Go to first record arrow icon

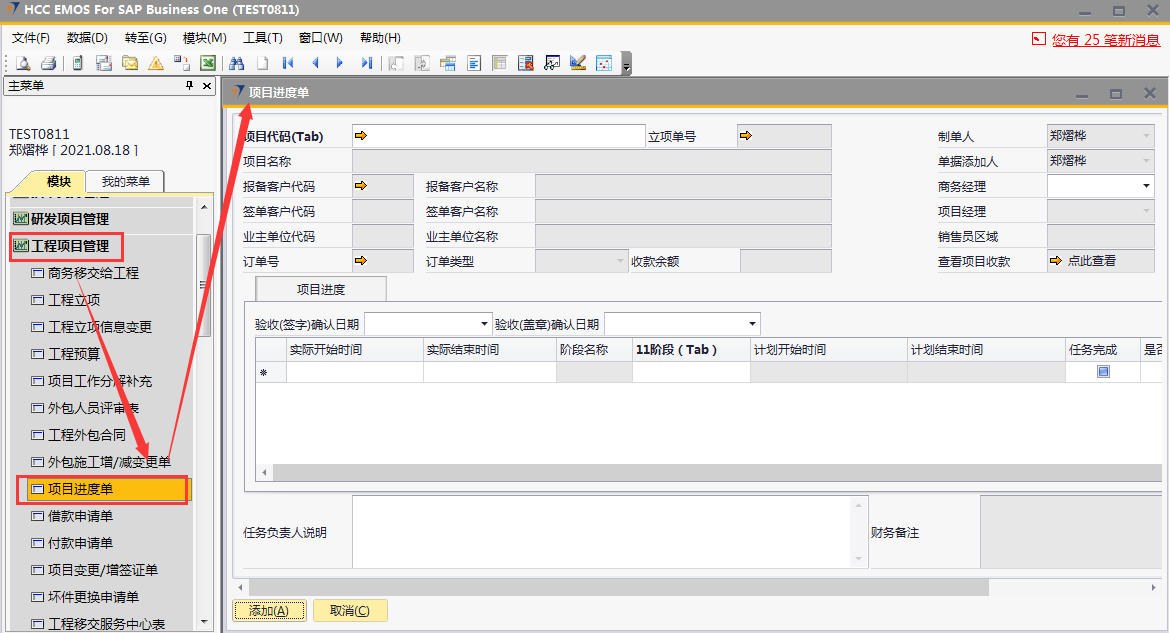[x=288, y=63]
